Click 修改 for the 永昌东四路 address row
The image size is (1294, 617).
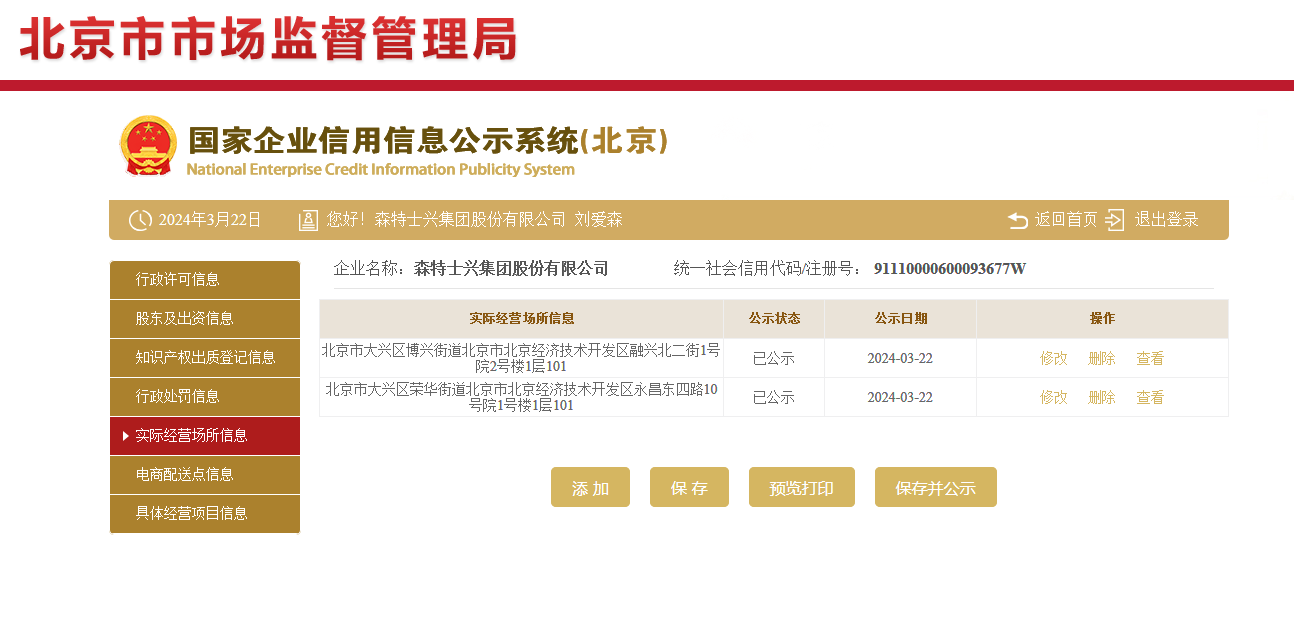click(1054, 398)
